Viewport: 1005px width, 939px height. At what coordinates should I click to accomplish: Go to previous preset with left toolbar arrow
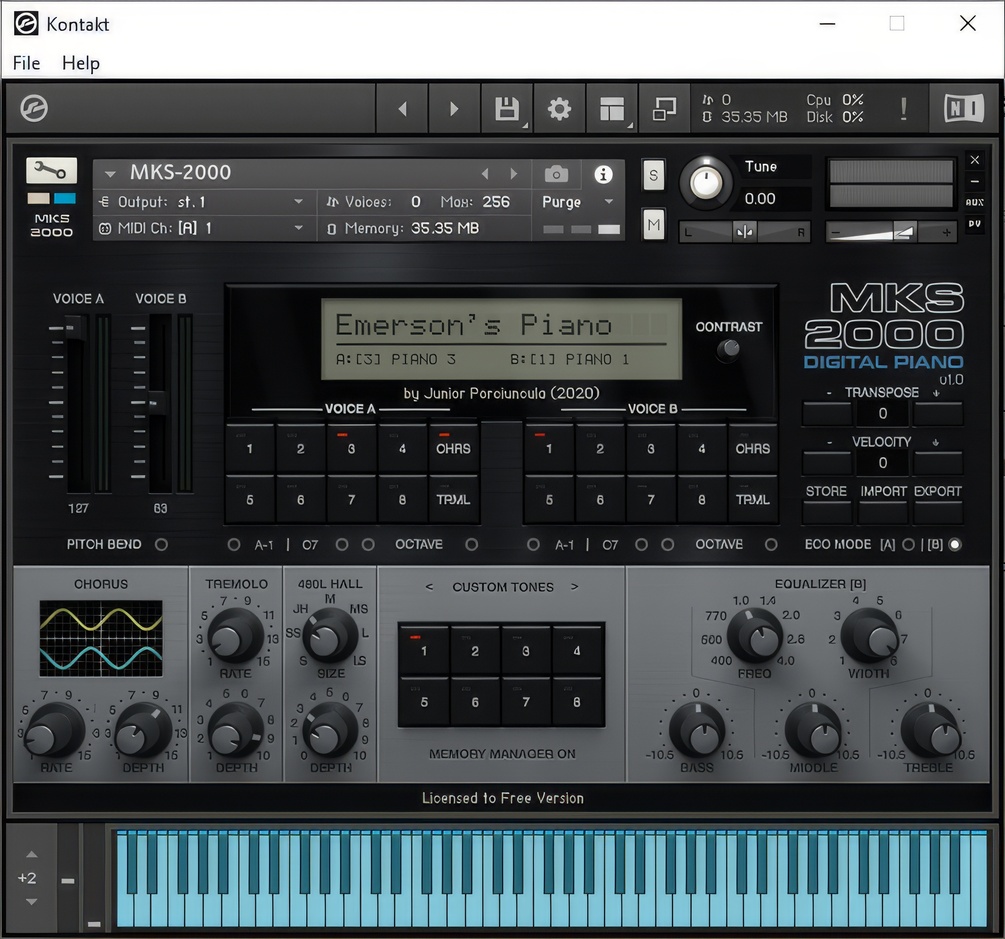point(403,108)
